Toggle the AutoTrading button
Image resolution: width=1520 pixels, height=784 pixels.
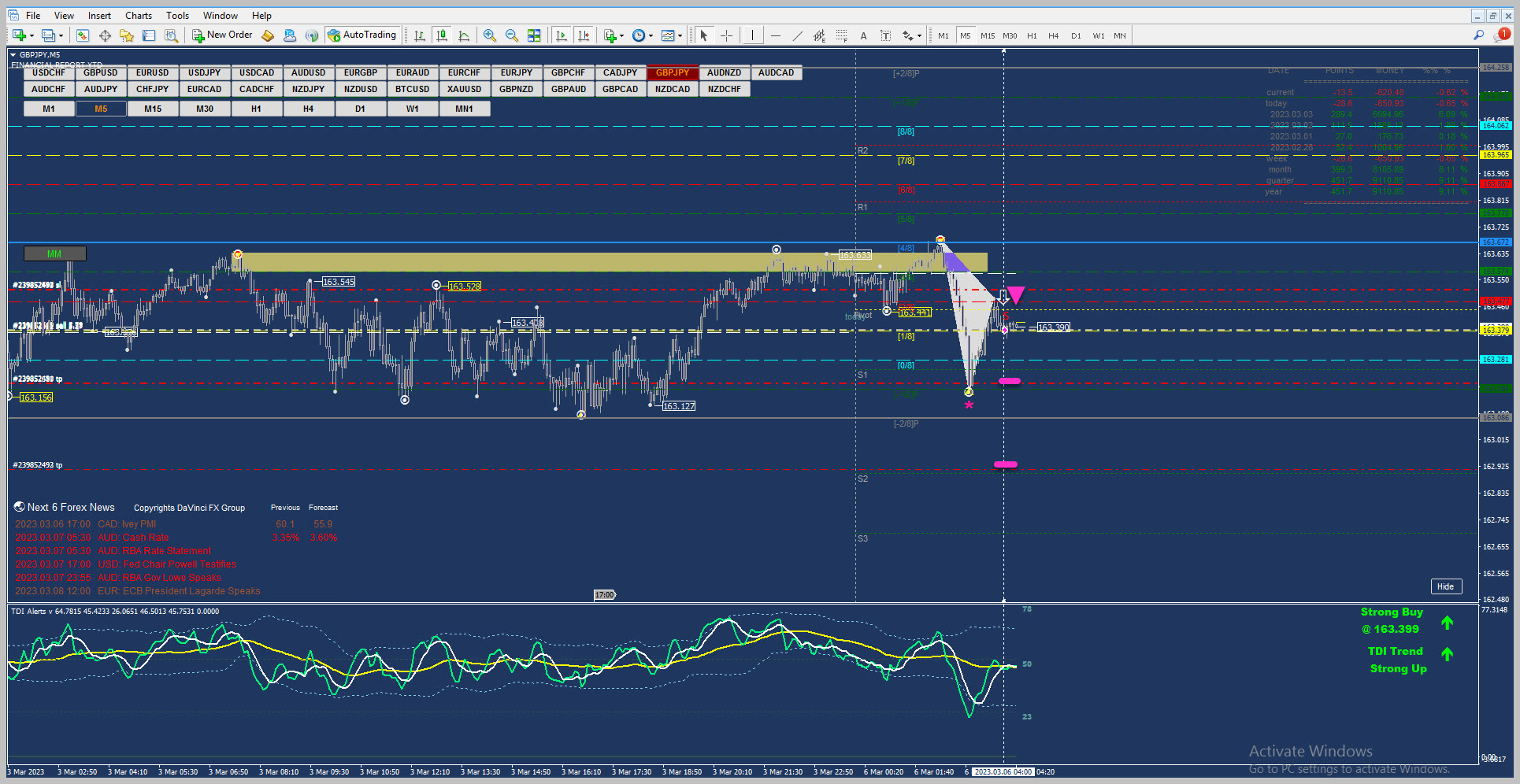(x=362, y=35)
